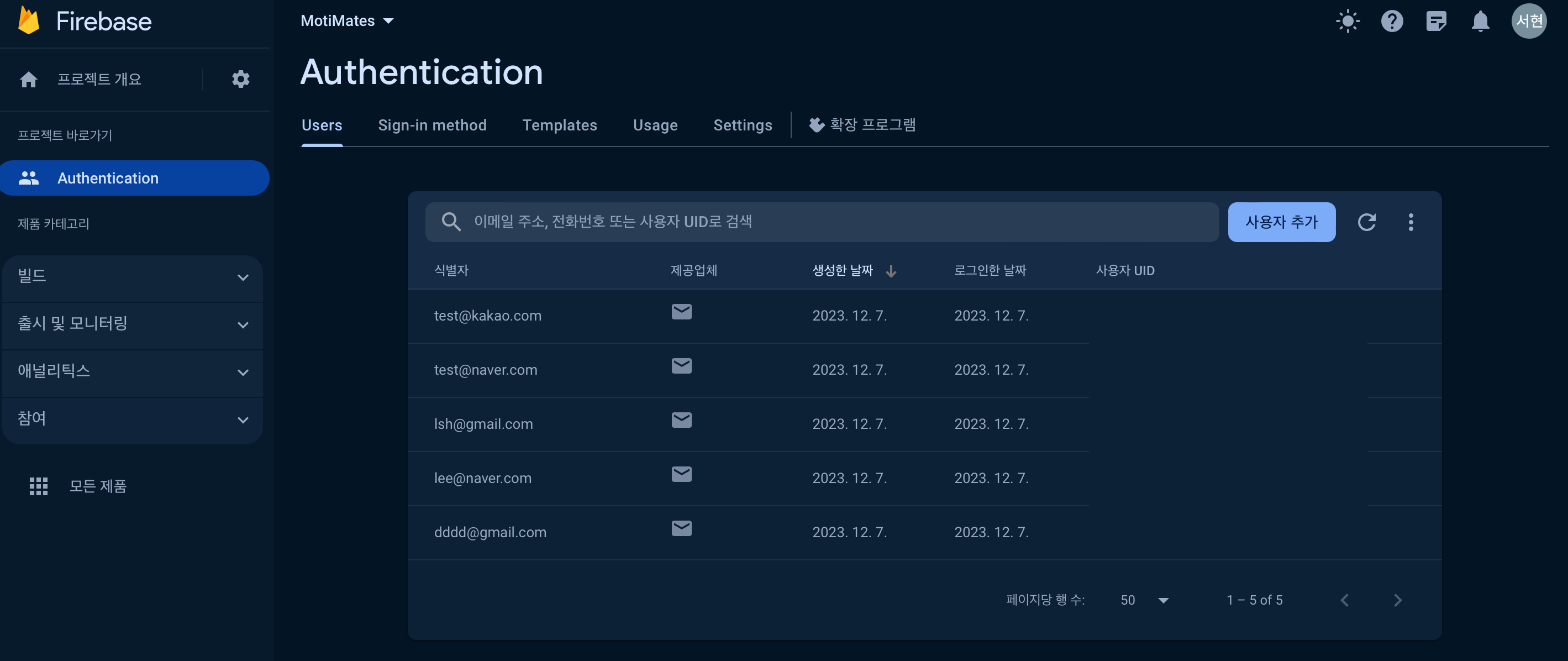The height and width of the screenshot is (661, 1568).
Task: Open the three-dot more options menu
Action: pyautogui.click(x=1411, y=222)
